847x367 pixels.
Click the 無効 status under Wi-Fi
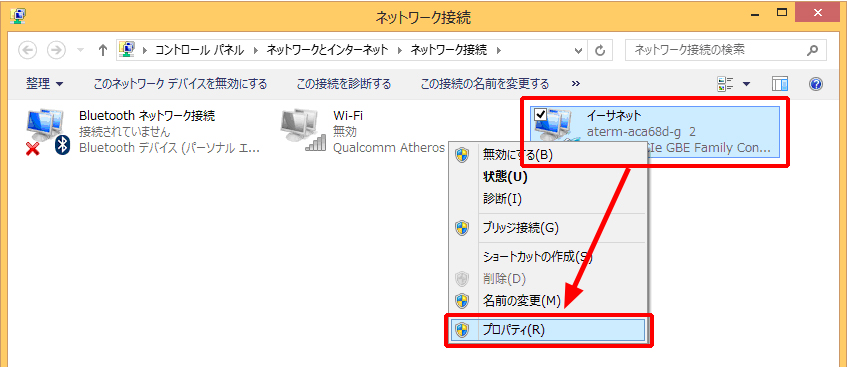tap(345, 131)
